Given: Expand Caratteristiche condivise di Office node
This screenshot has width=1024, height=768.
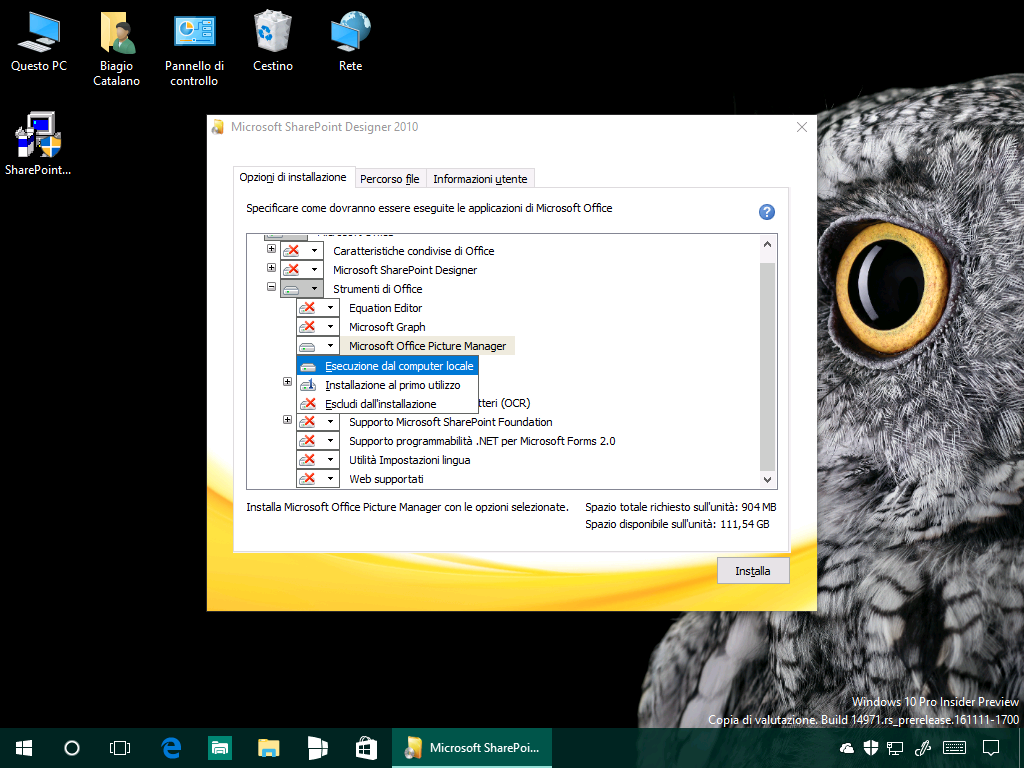Looking at the screenshot, I should coord(271,249).
